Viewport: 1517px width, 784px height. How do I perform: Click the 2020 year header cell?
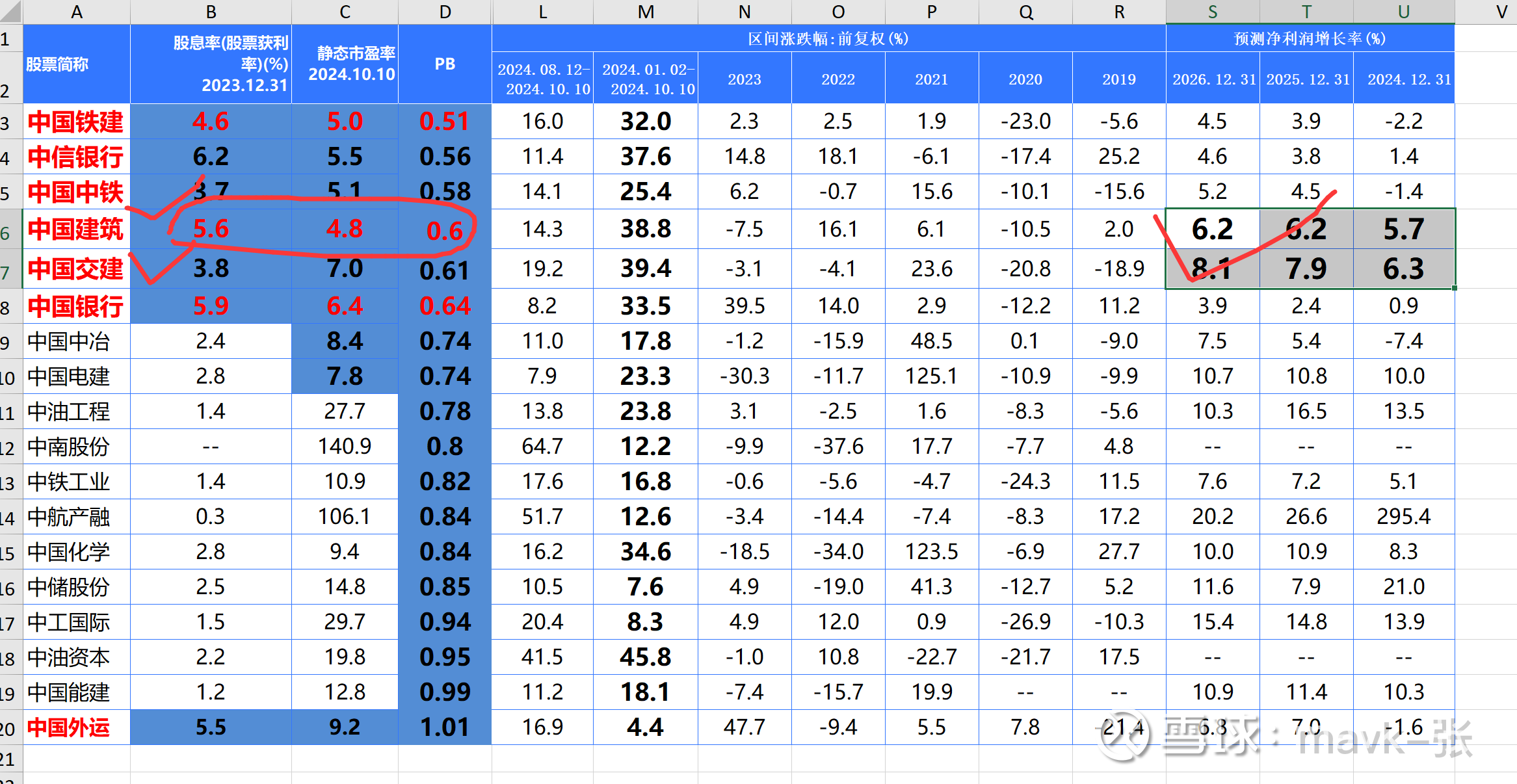(1025, 78)
